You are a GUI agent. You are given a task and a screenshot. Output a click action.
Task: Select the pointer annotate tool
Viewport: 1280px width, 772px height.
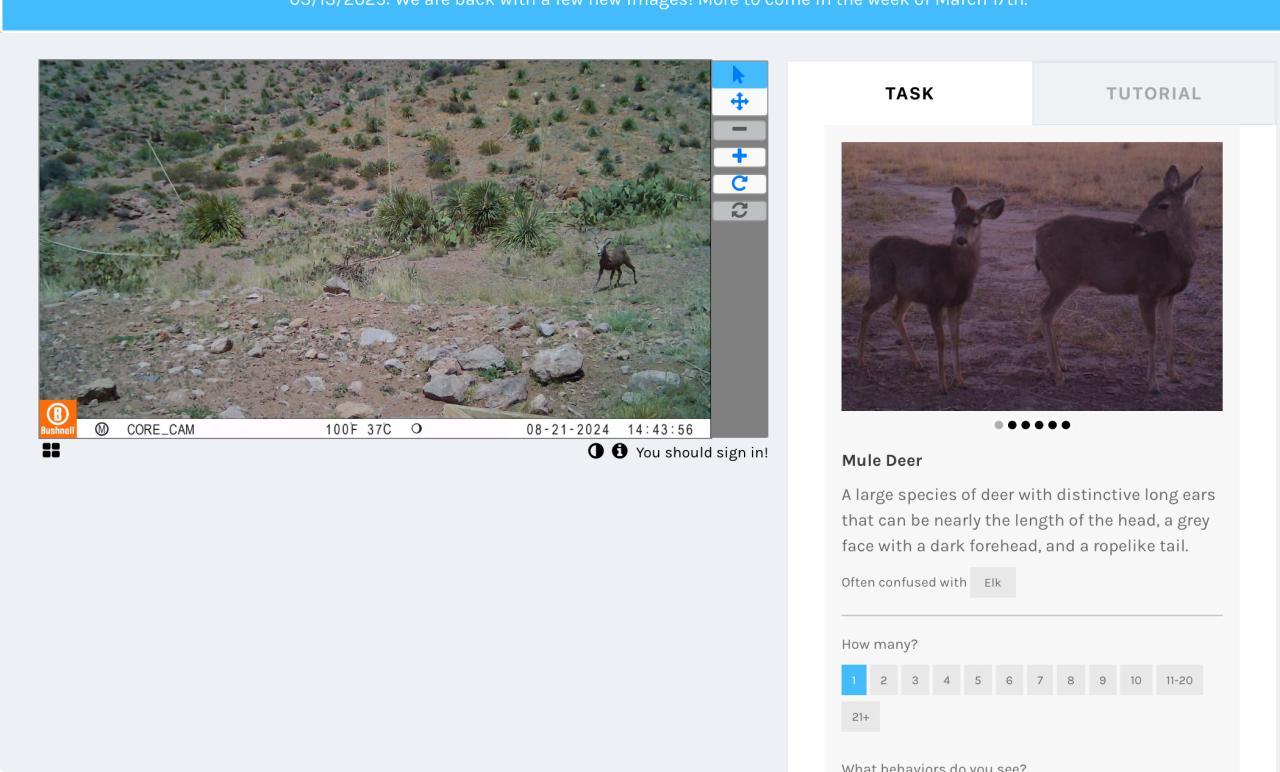[x=739, y=74]
